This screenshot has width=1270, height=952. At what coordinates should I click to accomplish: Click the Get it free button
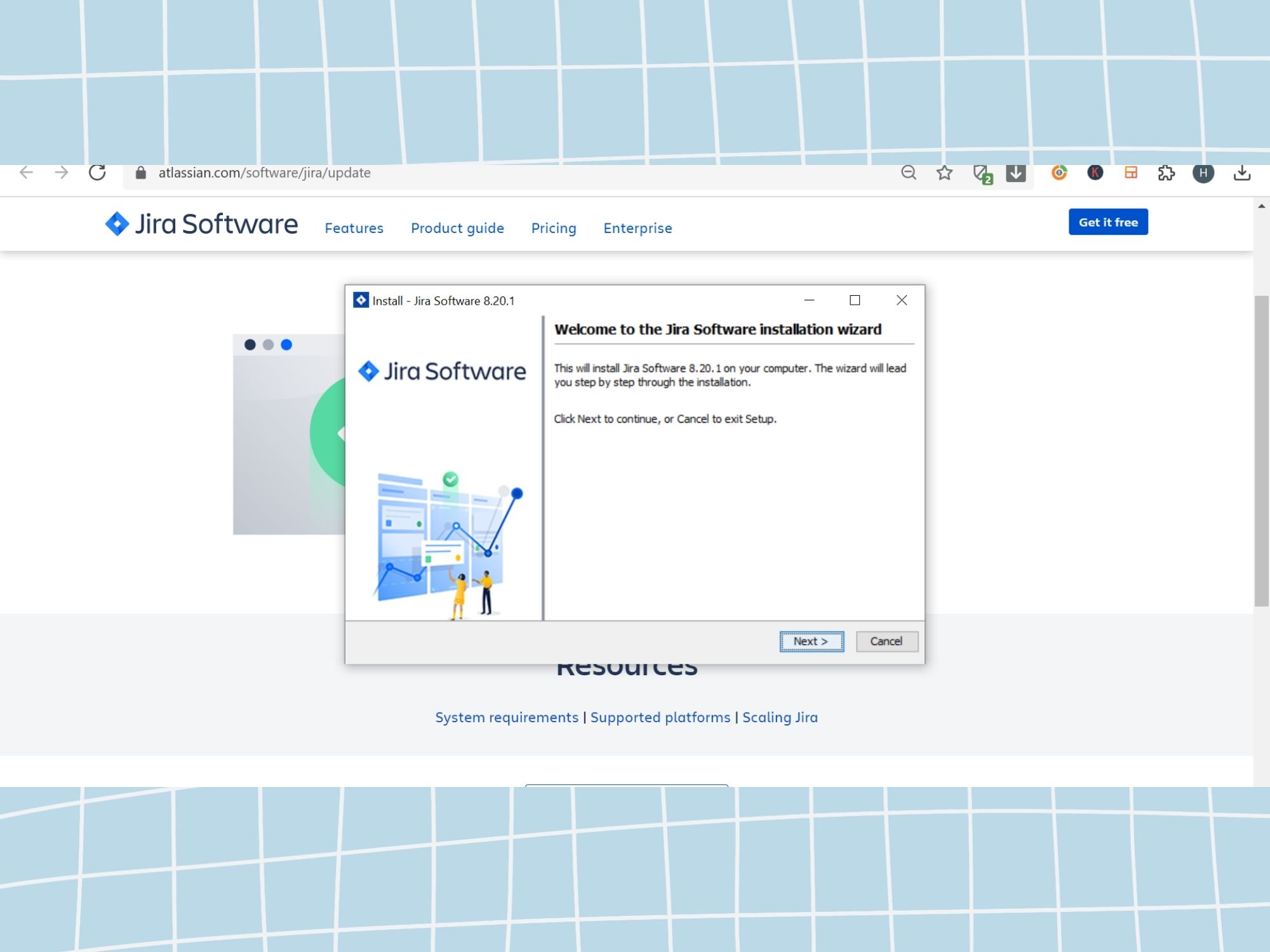coord(1108,222)
